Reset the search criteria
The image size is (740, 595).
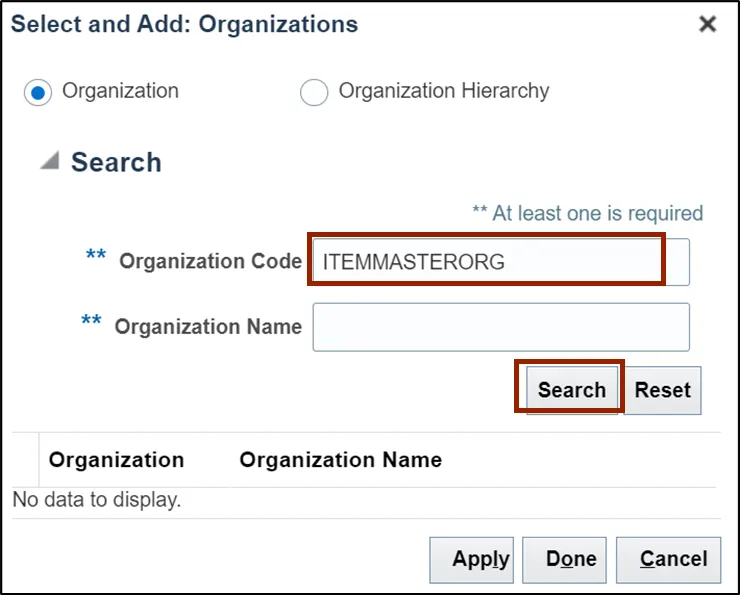(x=663, y=390)
